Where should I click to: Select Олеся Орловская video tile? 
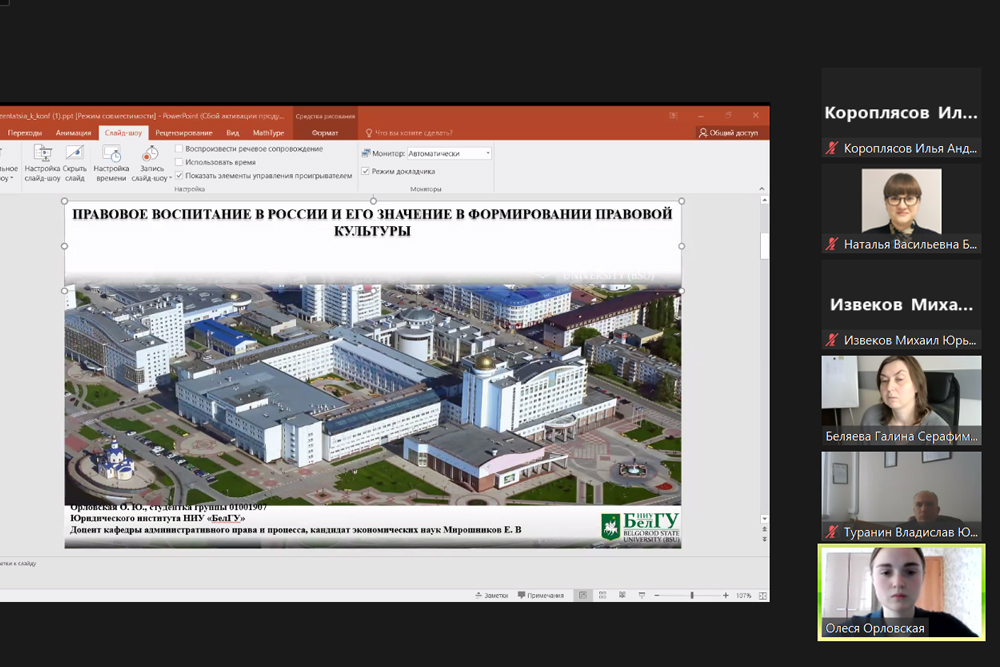(901, 591)
